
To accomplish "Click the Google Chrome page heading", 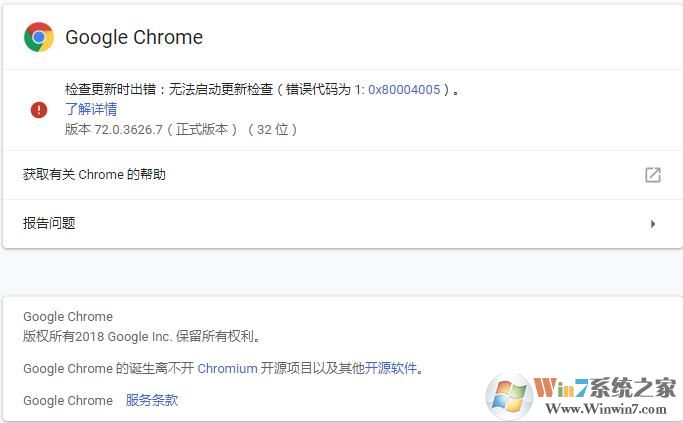I will (x=134, y=38).
